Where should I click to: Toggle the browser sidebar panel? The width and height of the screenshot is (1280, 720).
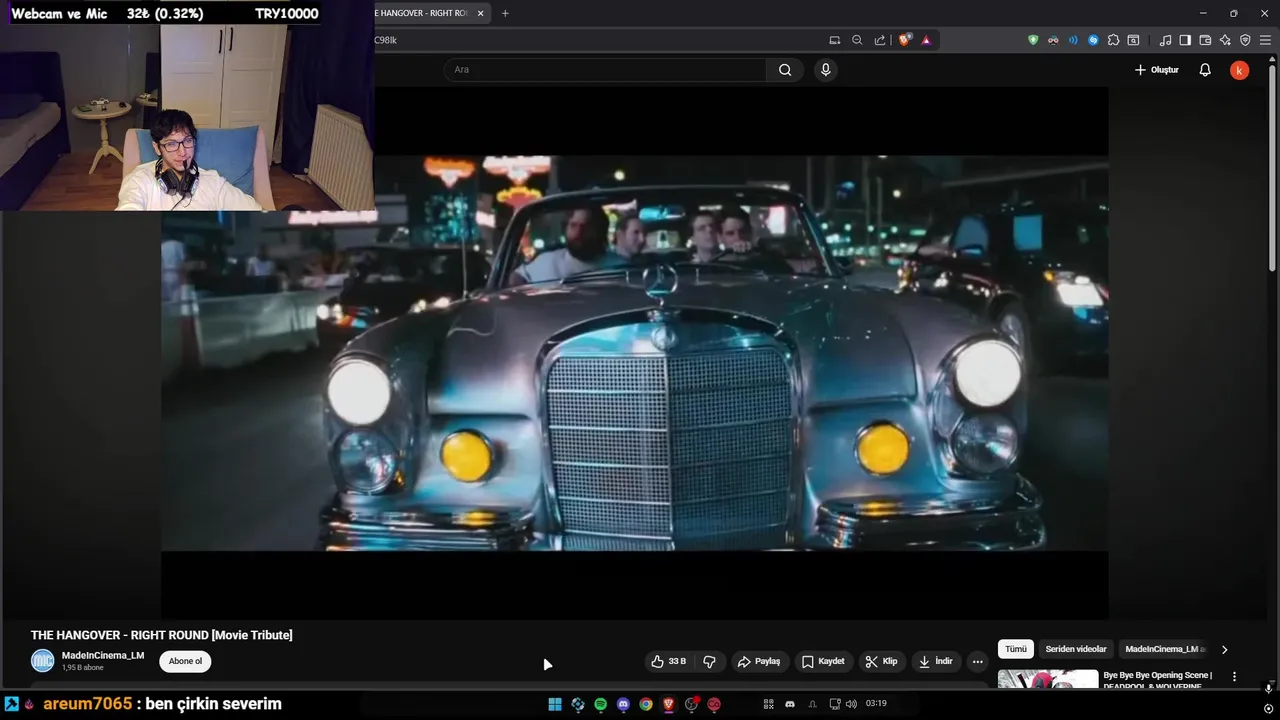(x=1185, y=40)
